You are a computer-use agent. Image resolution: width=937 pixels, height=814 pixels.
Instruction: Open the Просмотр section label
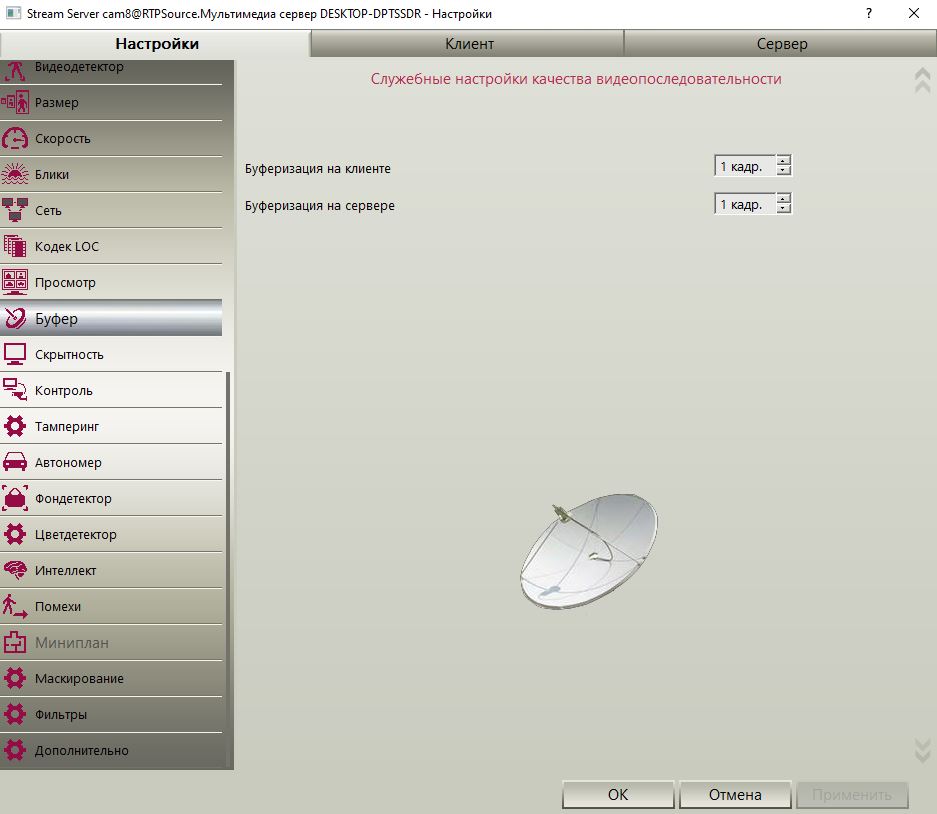point(65,282)
